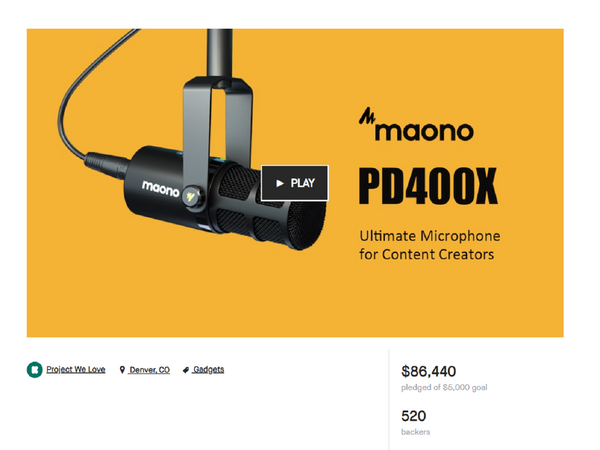600x450 pixels.
Task: Click the green Project We Love badge icon
Action: tap(34, 370)
